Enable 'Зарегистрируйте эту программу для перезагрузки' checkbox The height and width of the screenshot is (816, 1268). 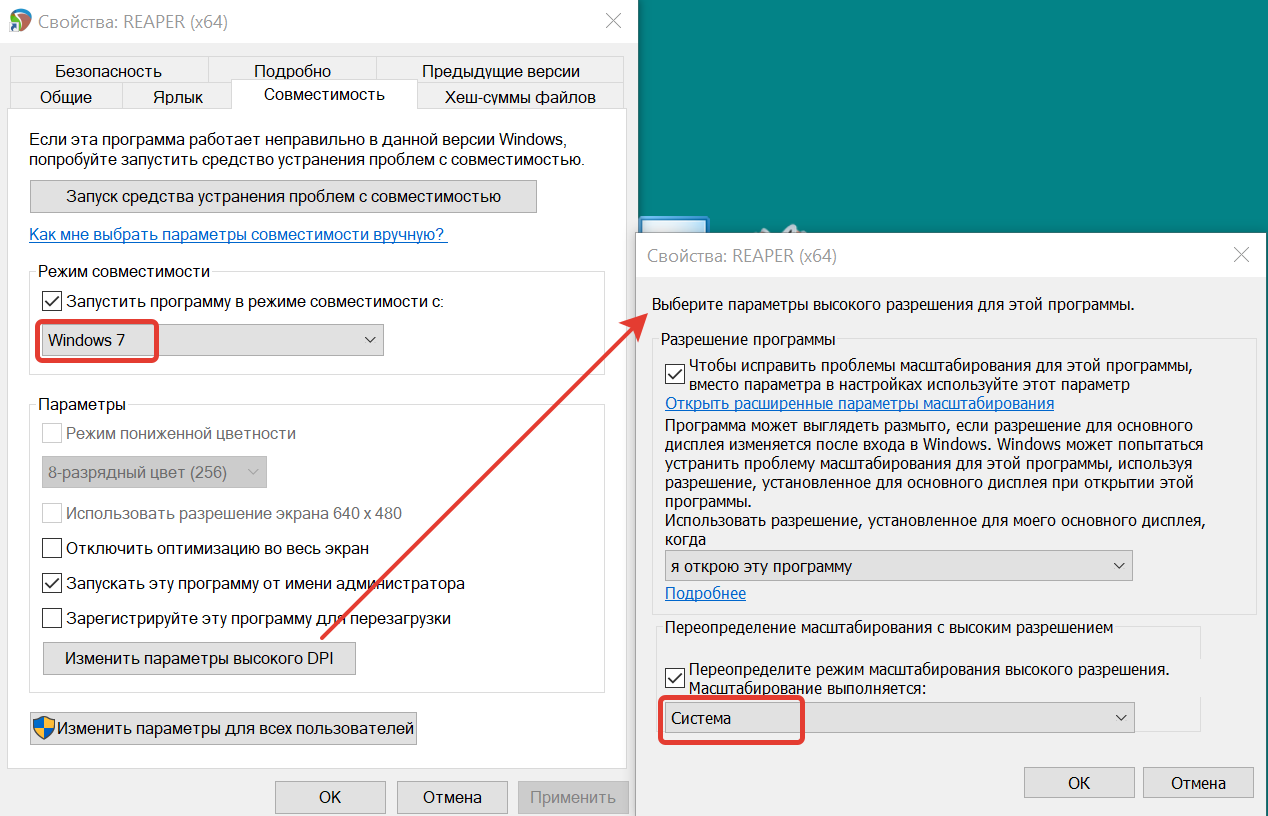click(52, 618)
